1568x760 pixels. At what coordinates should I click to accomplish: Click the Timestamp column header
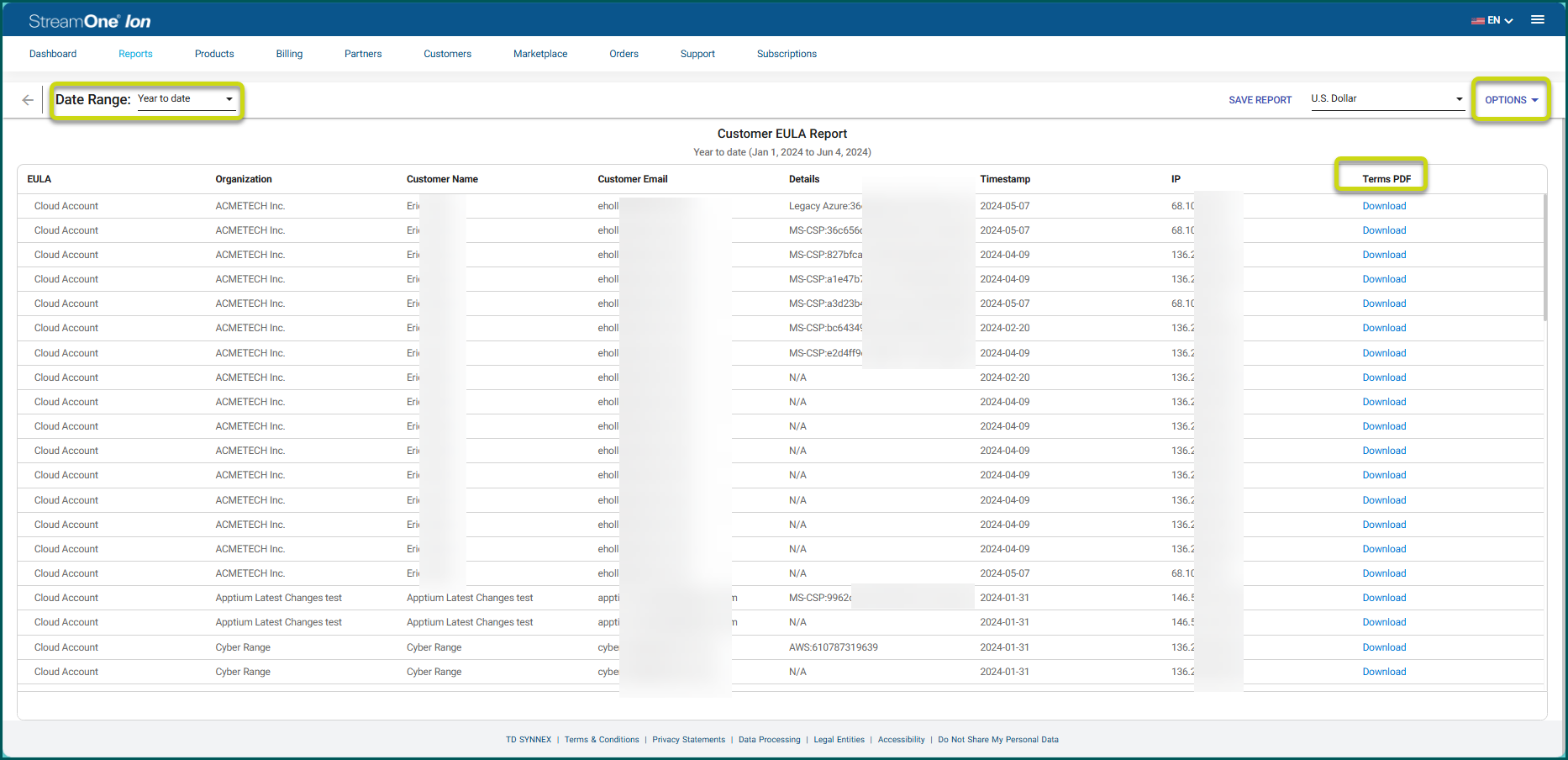click(1005, 179)
